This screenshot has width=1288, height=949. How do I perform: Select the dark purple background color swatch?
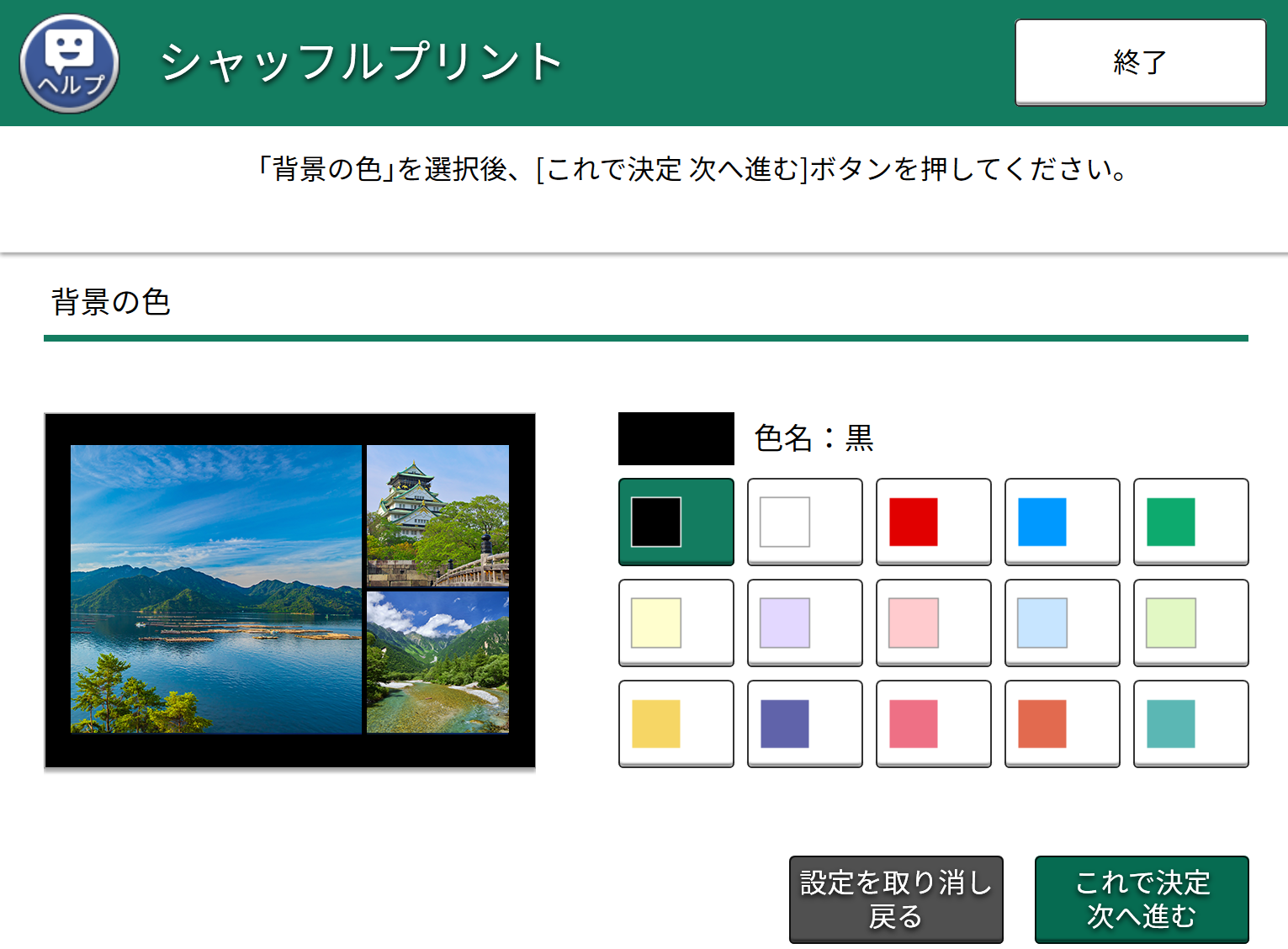point(804,724)
